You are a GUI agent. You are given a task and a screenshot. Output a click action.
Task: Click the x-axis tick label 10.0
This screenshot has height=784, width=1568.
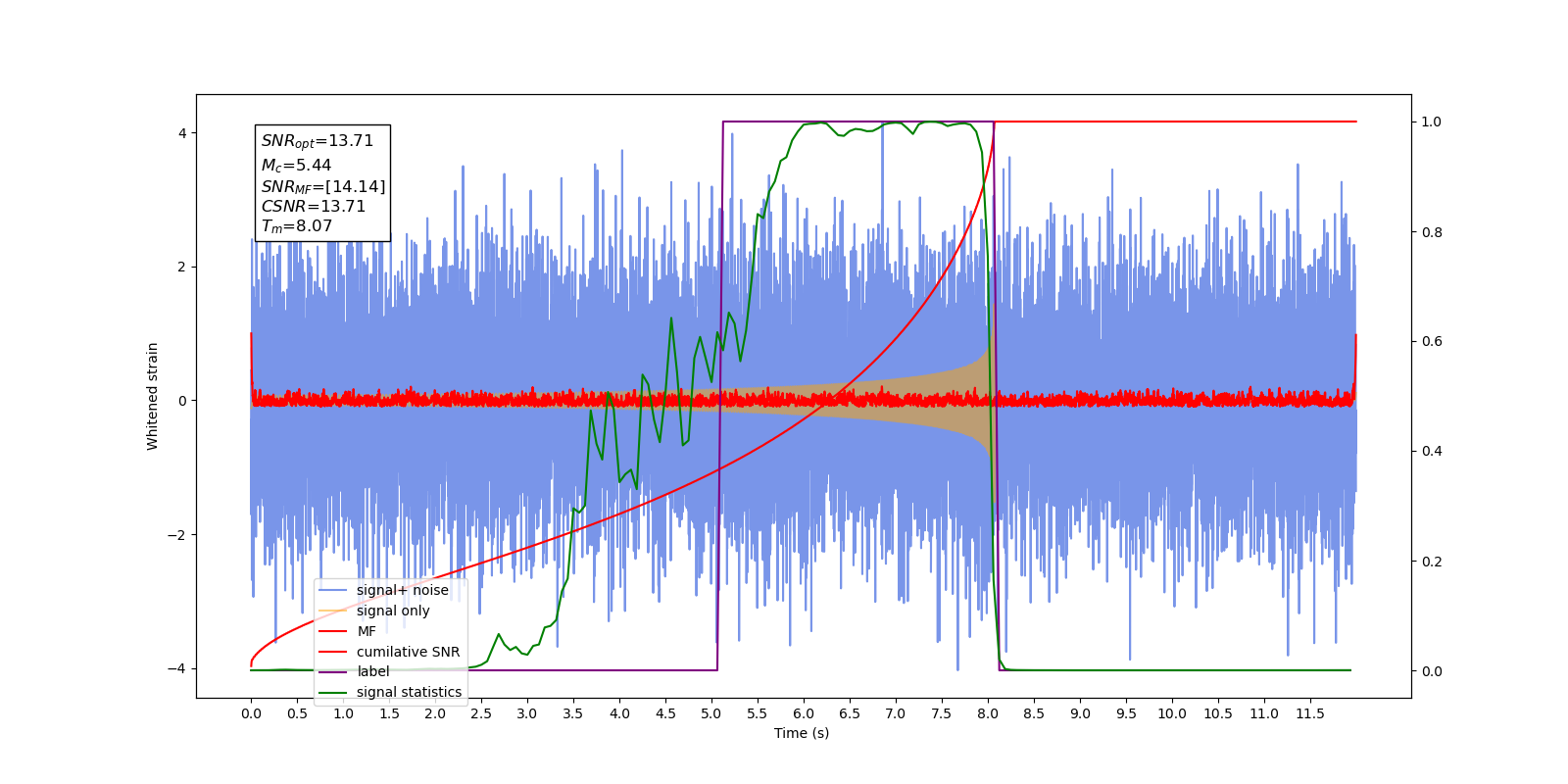[x=1172, y=713]
